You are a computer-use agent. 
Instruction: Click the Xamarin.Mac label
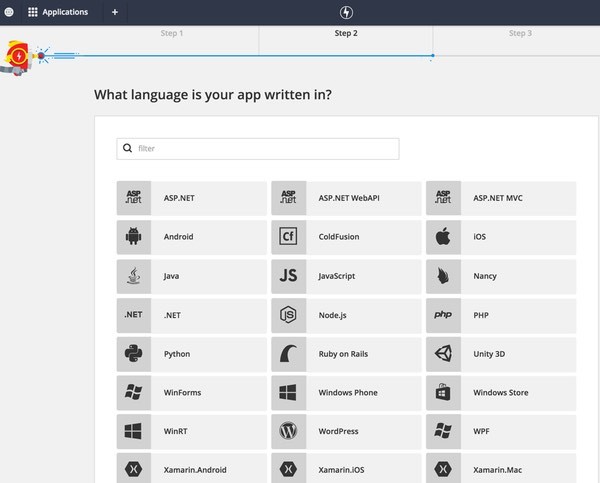coord(497,470)
